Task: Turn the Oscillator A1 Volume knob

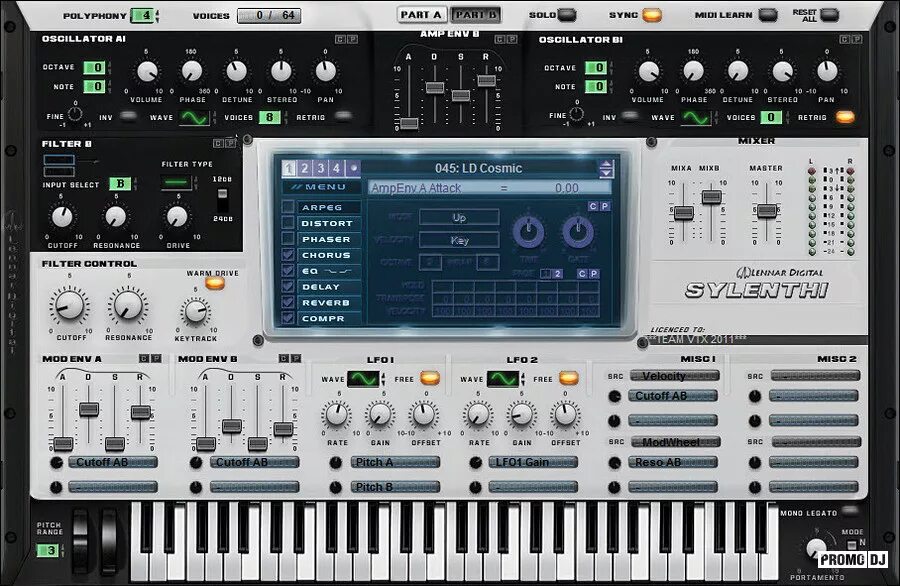Action: [x=147, y=72]
